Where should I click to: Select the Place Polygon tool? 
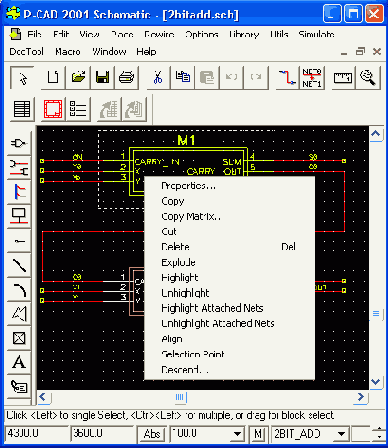pyautogui.click(x=19, y=314)
